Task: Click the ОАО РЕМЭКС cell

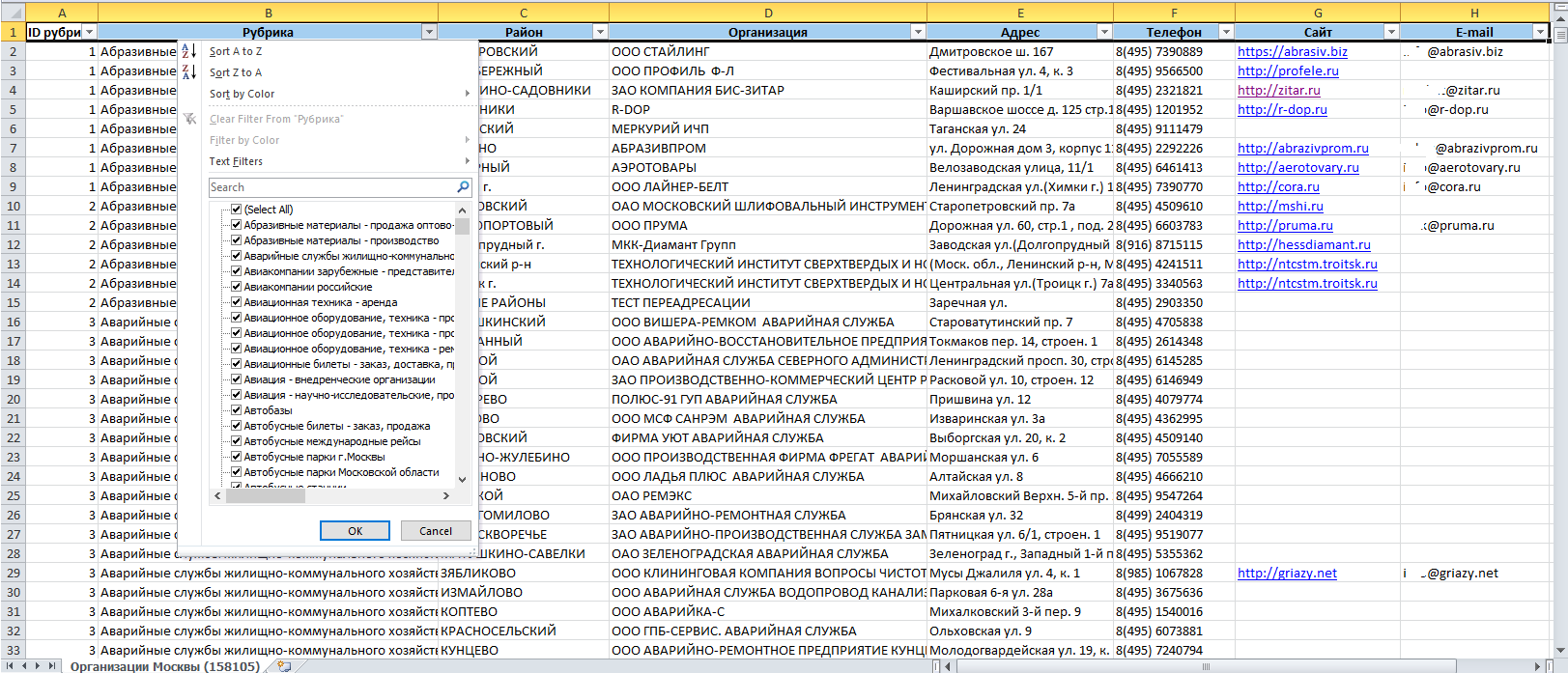Action: coord(768,495)
